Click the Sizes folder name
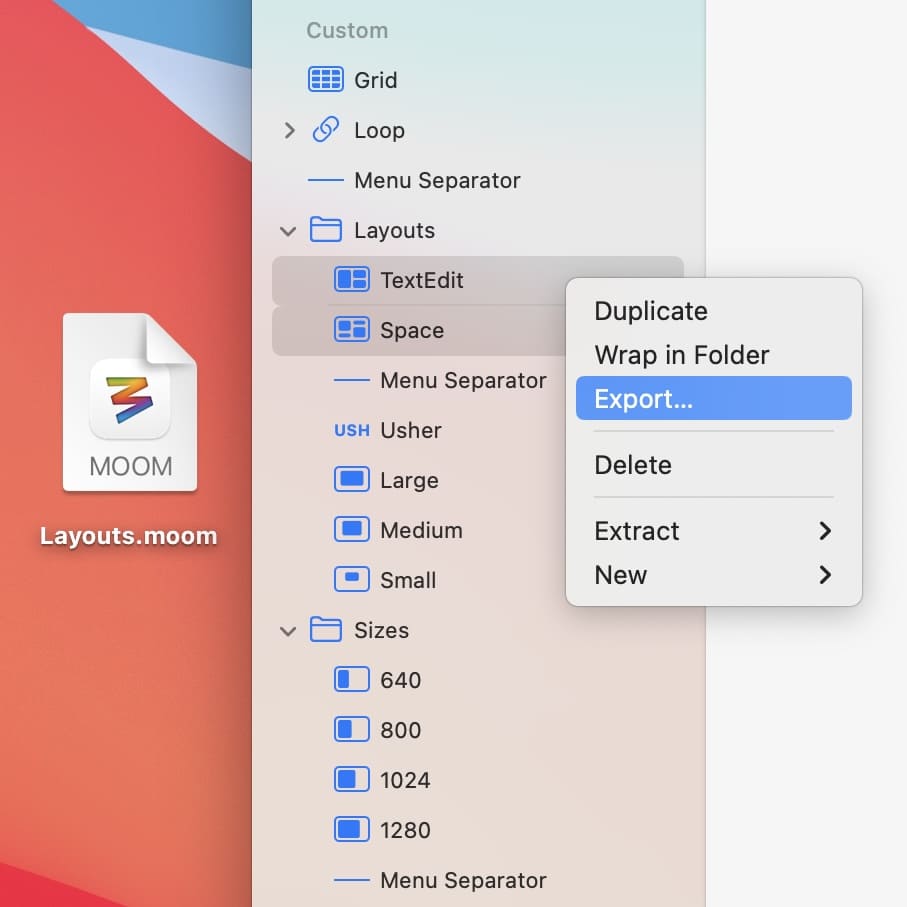The image size is (907, 907). 381,630
